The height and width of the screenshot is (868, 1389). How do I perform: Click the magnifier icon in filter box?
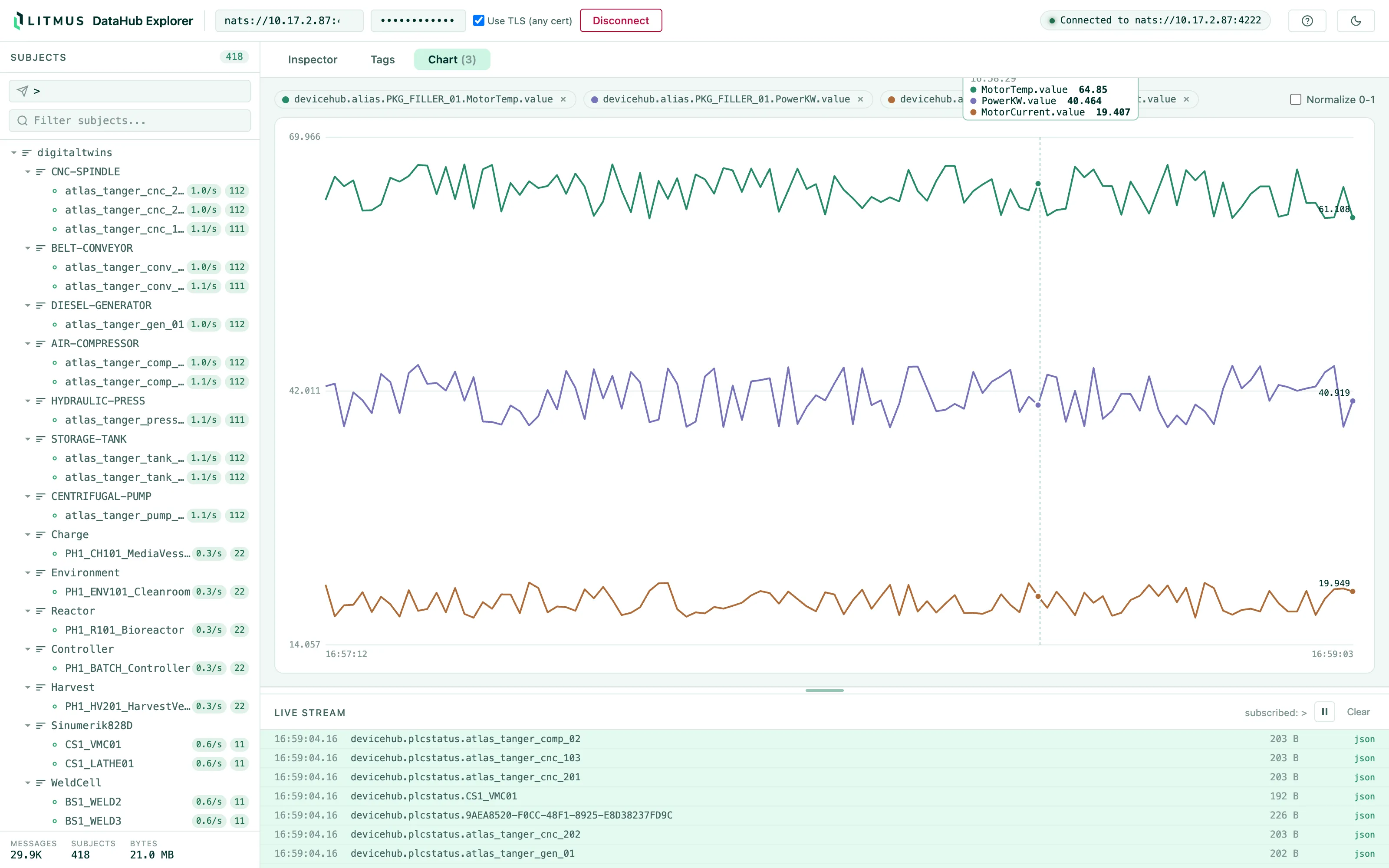(23, 121)
